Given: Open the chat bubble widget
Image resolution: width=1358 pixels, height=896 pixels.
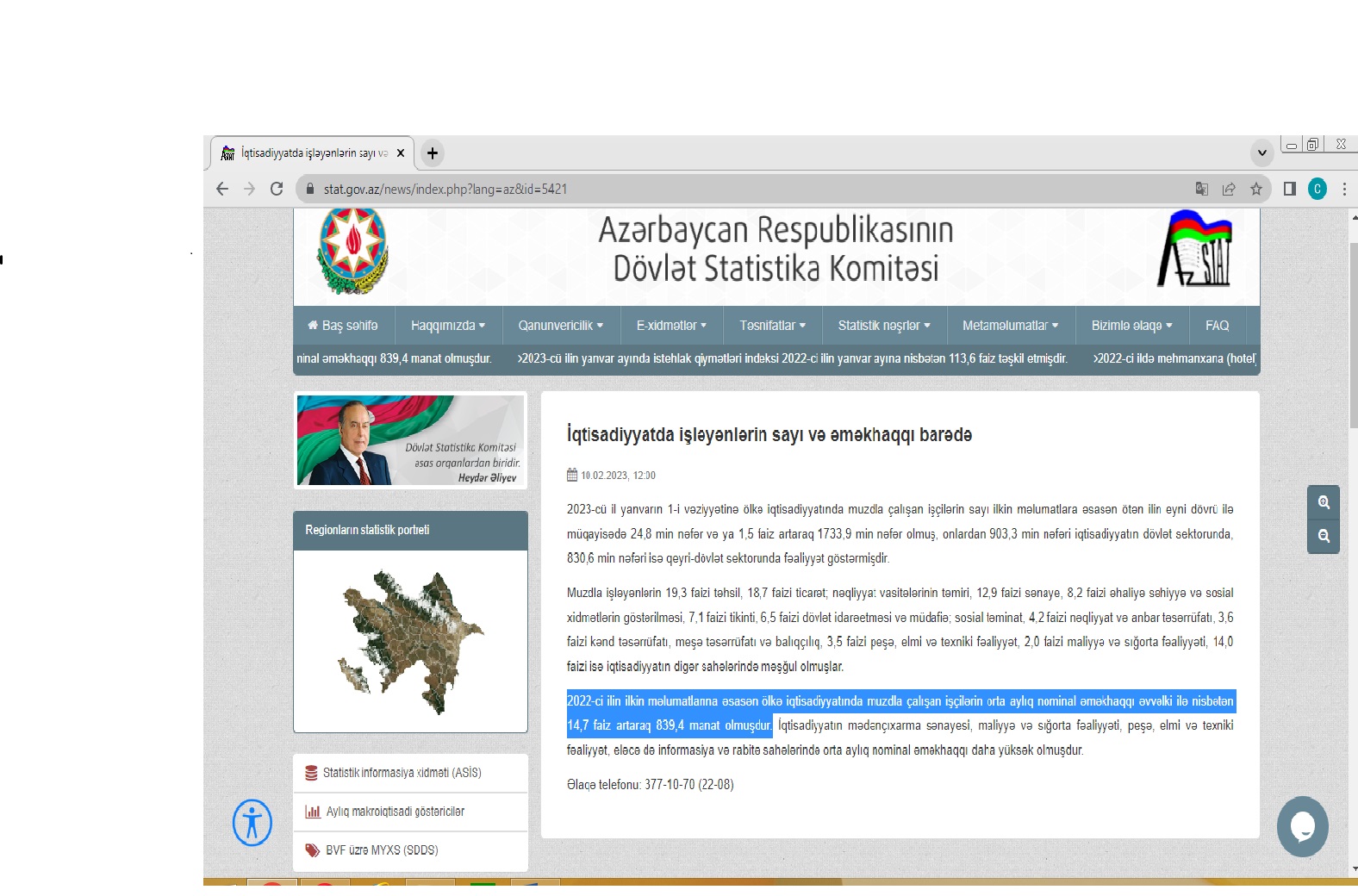Looking at the screenshot, I should click(x=1302, y=826).
